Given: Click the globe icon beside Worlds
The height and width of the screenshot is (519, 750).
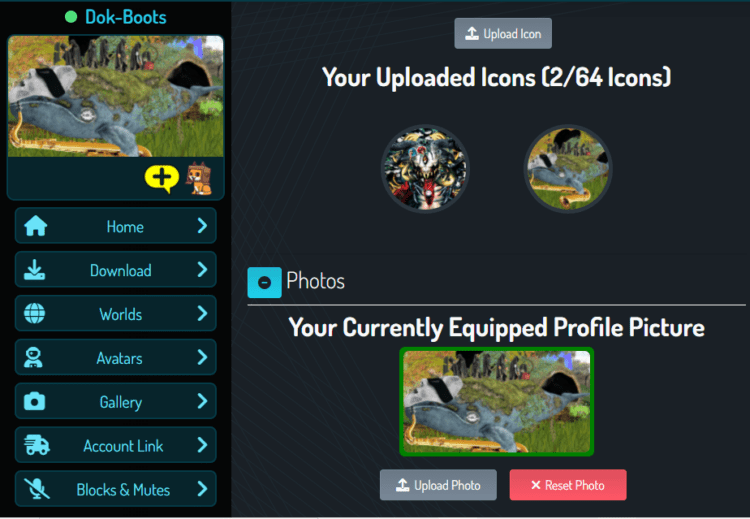Looking at the screenshot, I should (x=34, y=314).
